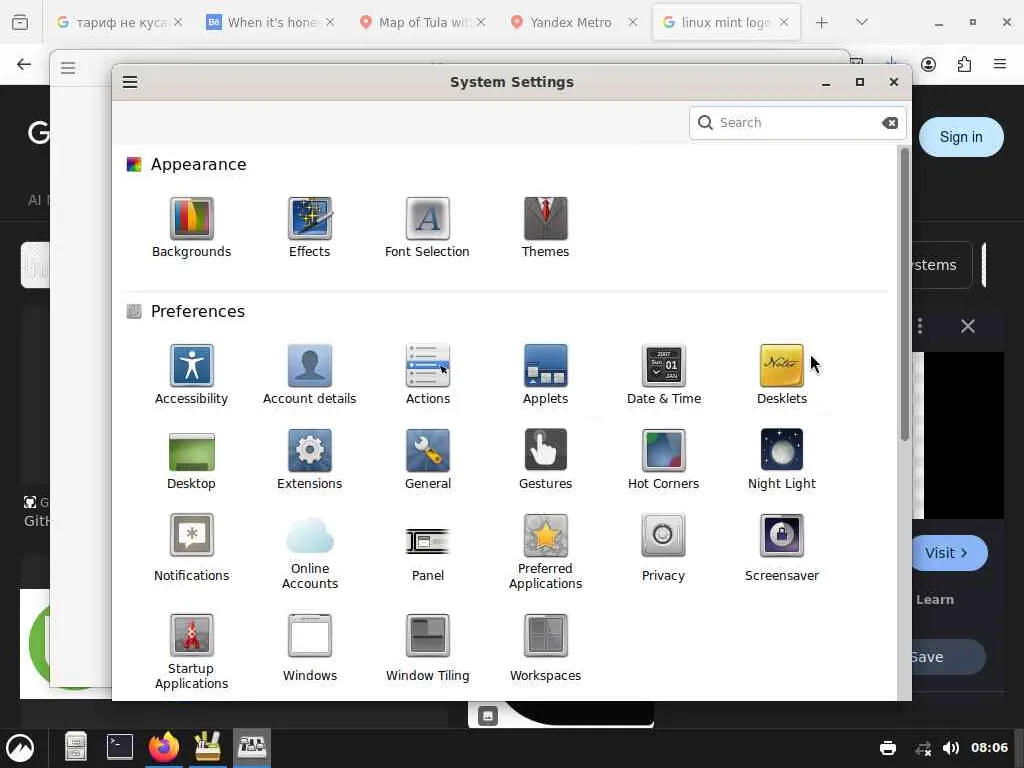Open Accessibility preferences
The height and width of the screenshot is (768, 1024).
pos(191,374)
